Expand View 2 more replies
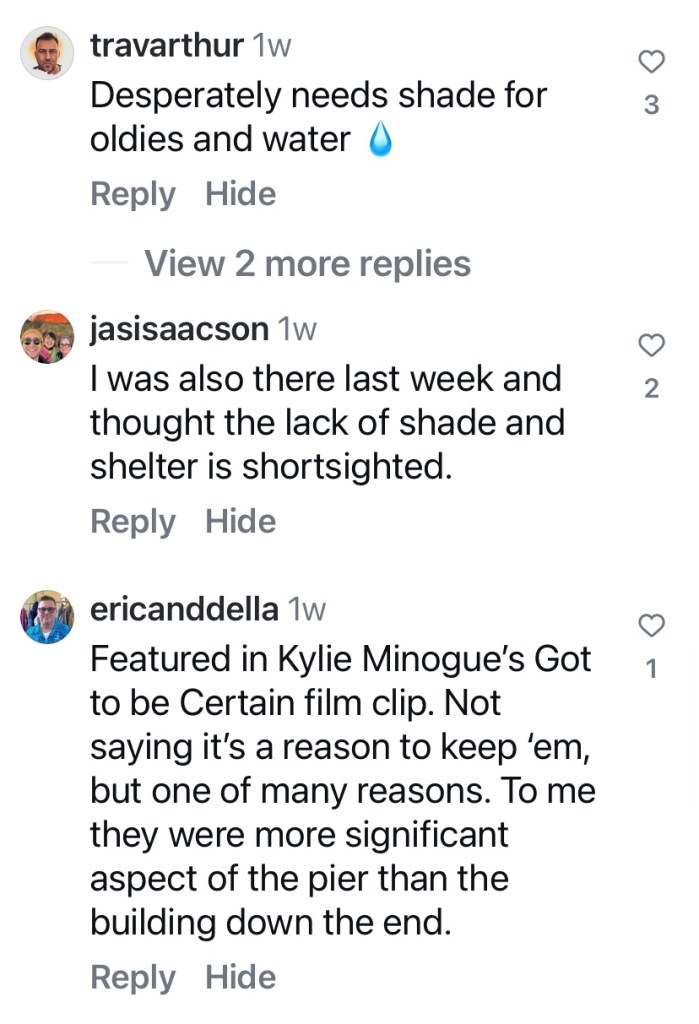Screen dimensions: 699x1024 pyautogui.click(x=307, y=264)
